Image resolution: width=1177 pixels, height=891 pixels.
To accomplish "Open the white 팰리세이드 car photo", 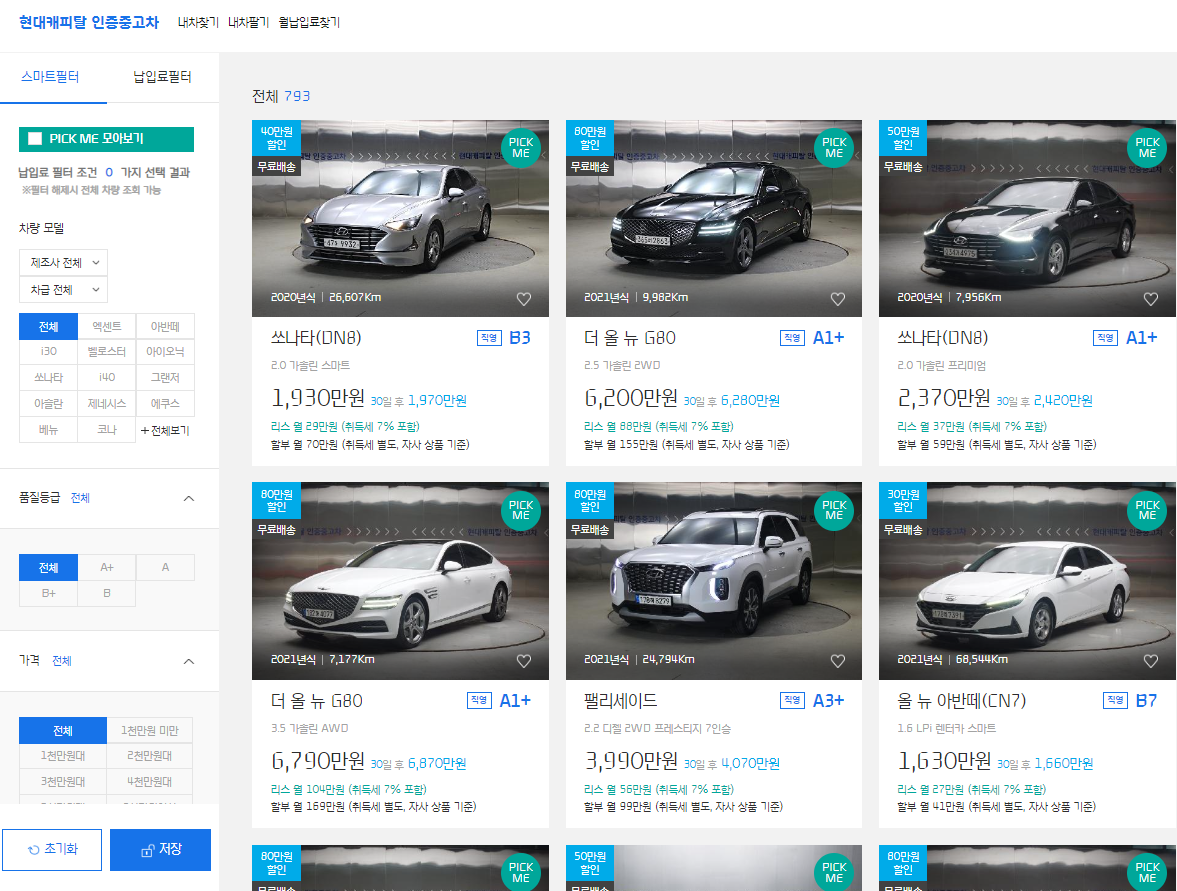I will (714, 581).
